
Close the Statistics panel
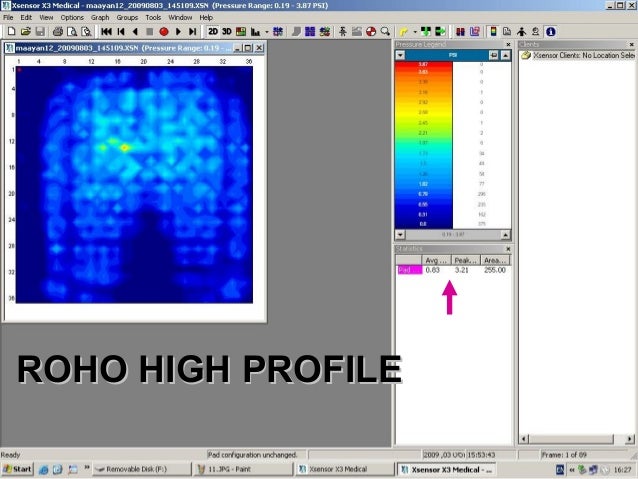tap(508, 249)
